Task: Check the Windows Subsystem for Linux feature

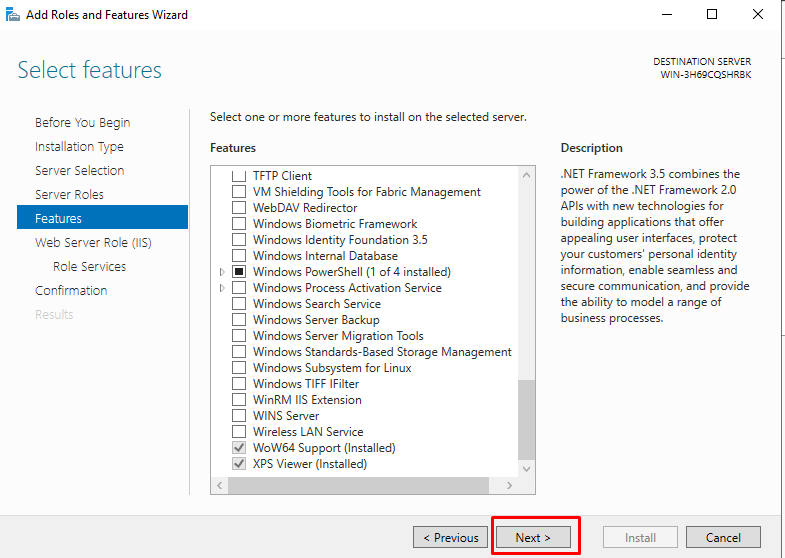Action: click(x=239, y=368)
